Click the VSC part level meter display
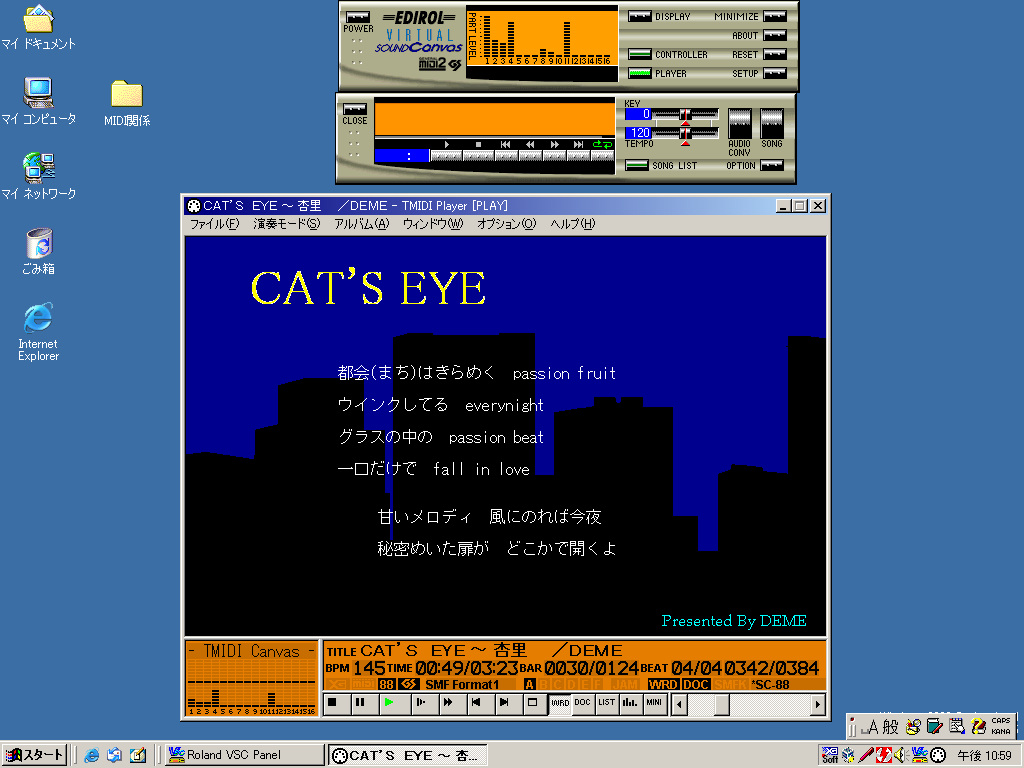Viewport: 1024px width, 768px height. point(542,38)
